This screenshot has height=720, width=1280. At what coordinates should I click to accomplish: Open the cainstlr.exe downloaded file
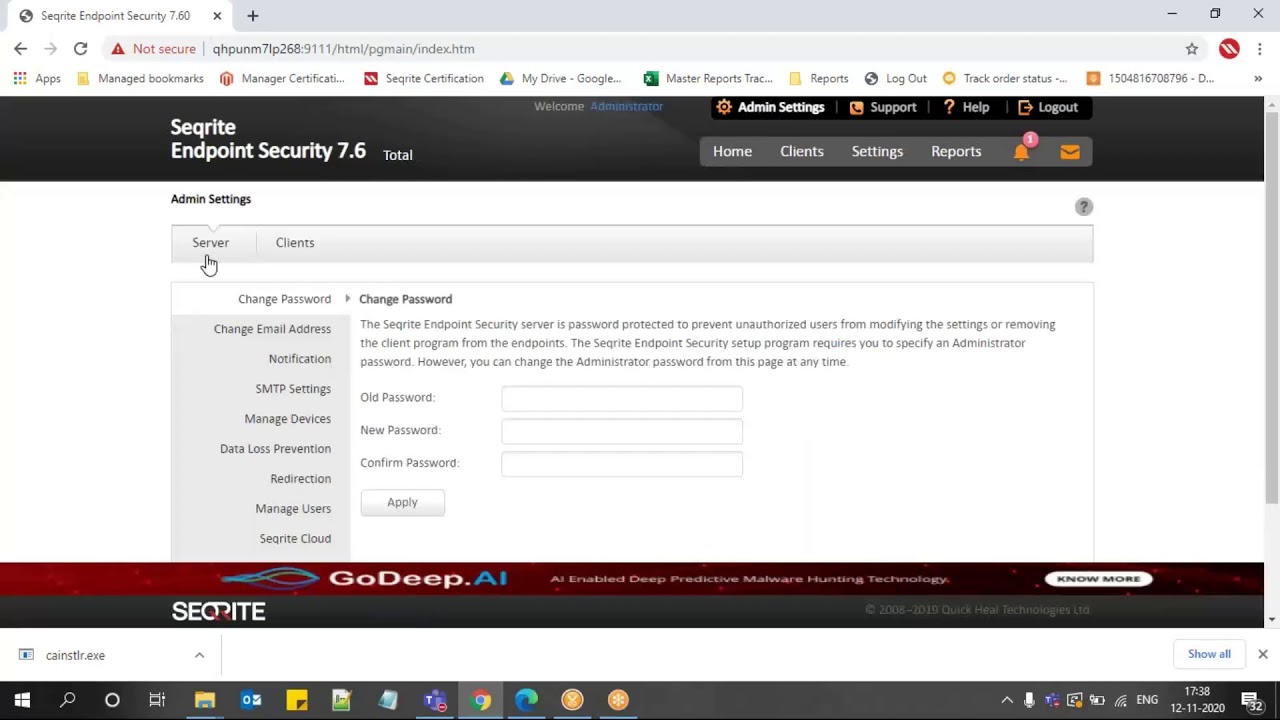click(75, 655)
